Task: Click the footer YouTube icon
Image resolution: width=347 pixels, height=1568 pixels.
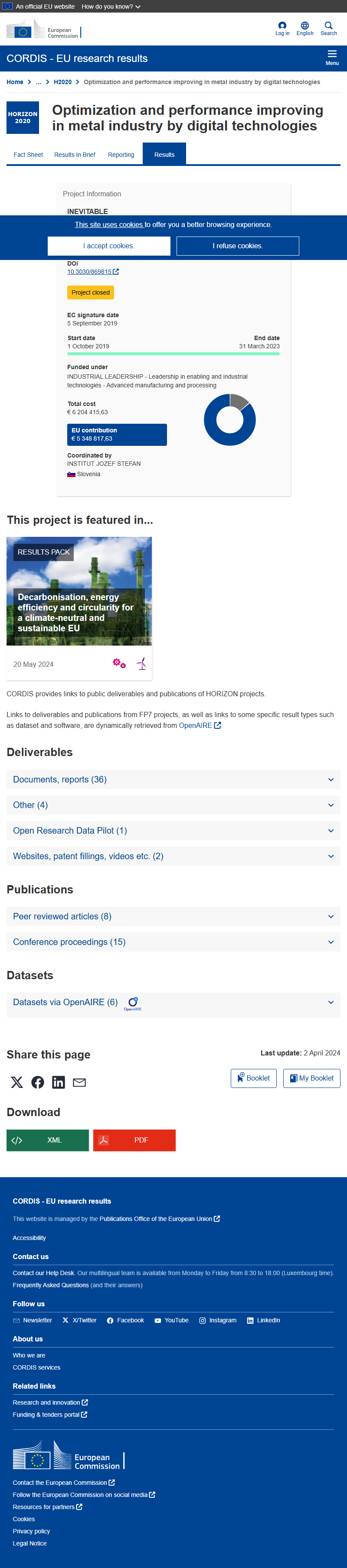Action: (x=158, y=1320)
